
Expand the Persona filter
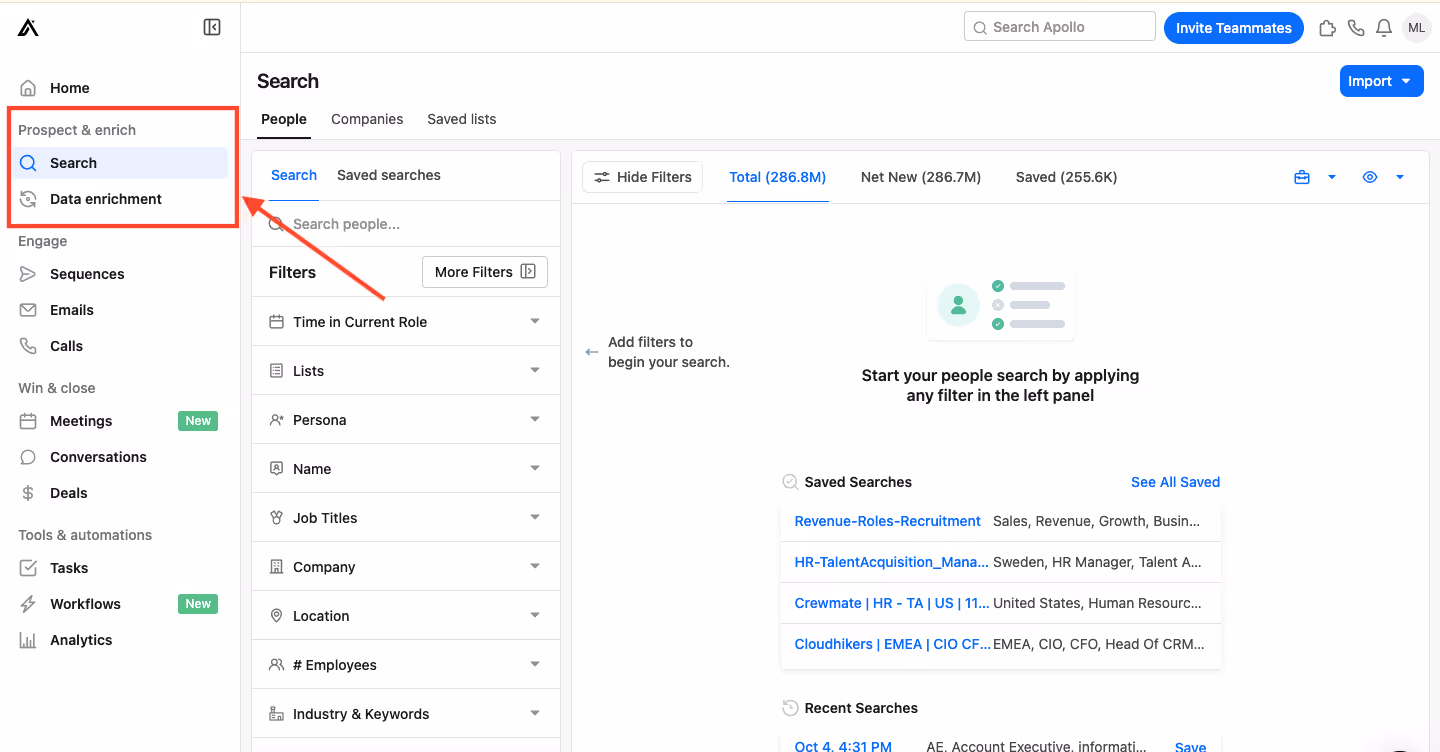406,420
